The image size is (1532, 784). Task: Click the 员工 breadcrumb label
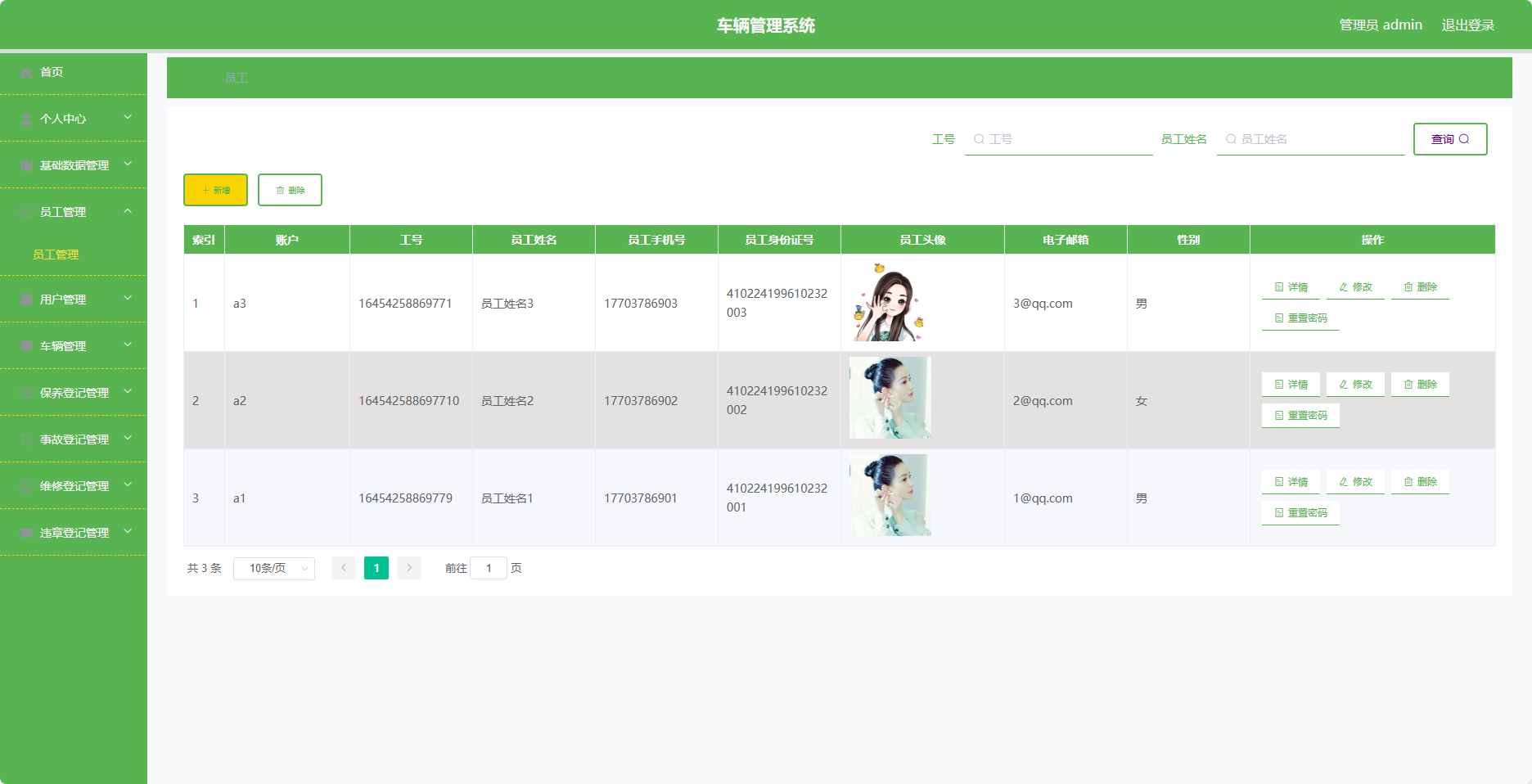[x=237, y=79]
